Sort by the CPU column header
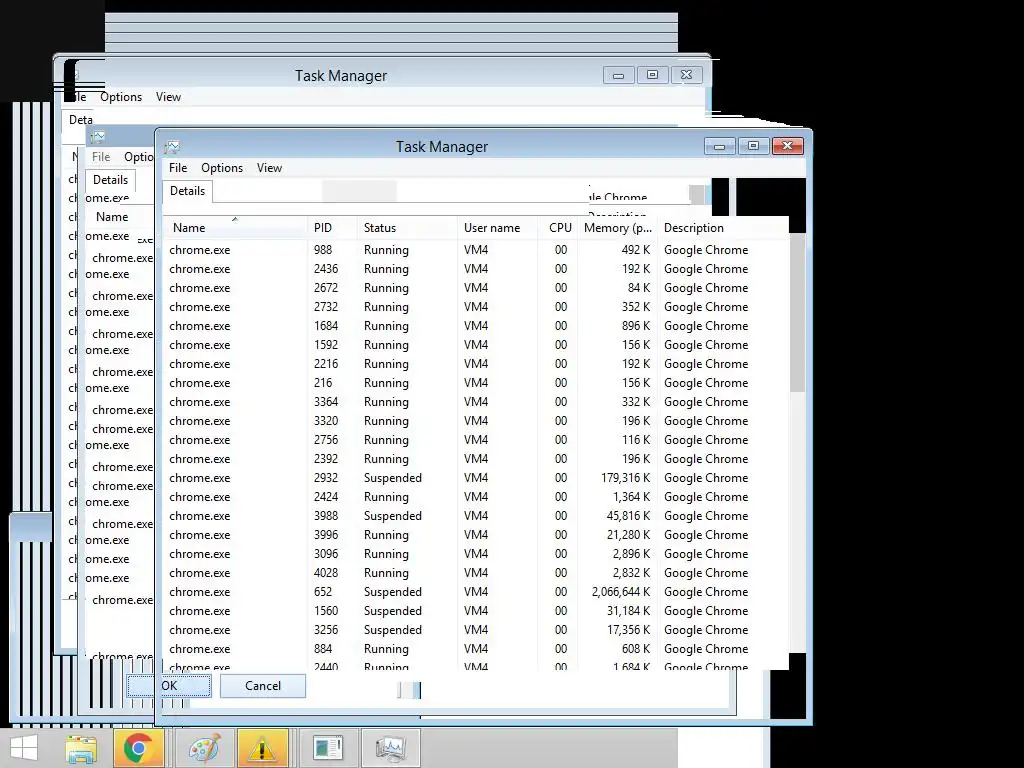The width and height of the screenshot is (1024, 768). pyautogui.click(x=558, y=228)
